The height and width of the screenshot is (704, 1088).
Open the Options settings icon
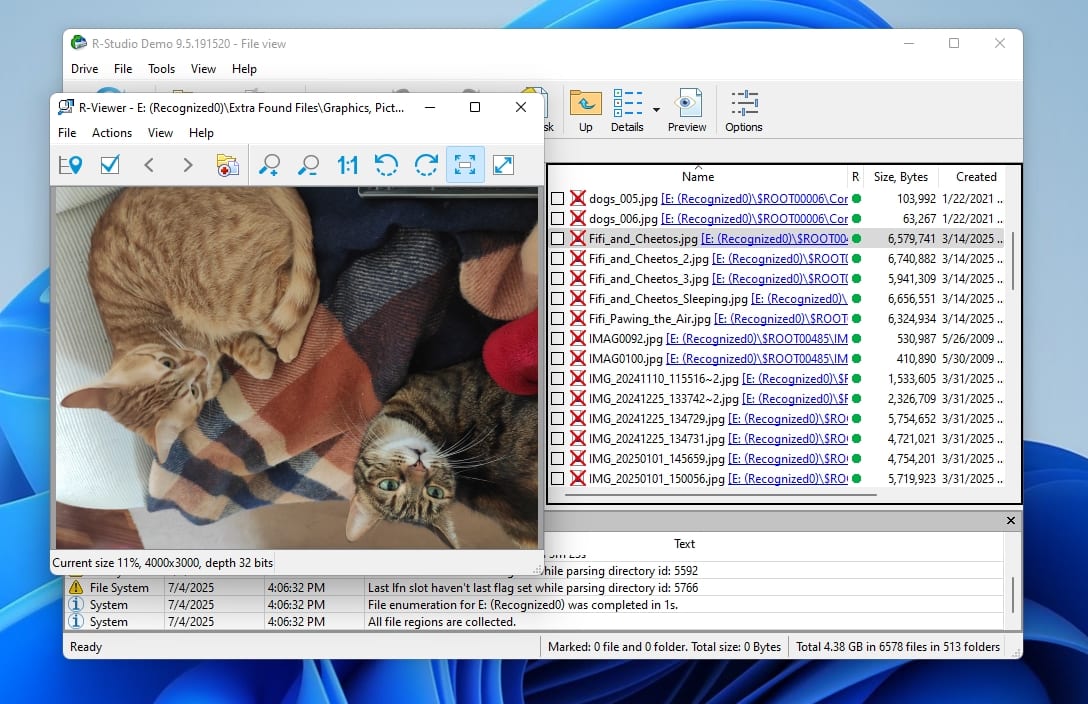743,110
